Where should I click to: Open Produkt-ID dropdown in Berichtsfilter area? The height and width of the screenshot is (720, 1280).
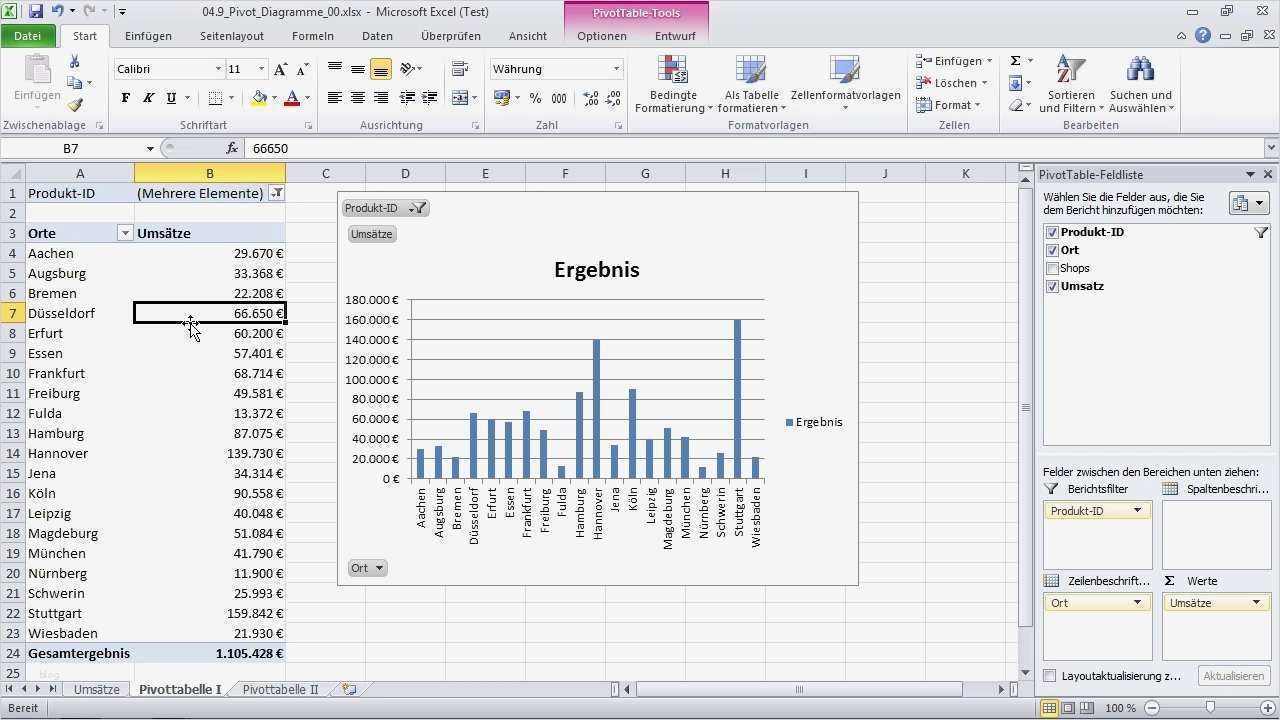click(1137, 510)
